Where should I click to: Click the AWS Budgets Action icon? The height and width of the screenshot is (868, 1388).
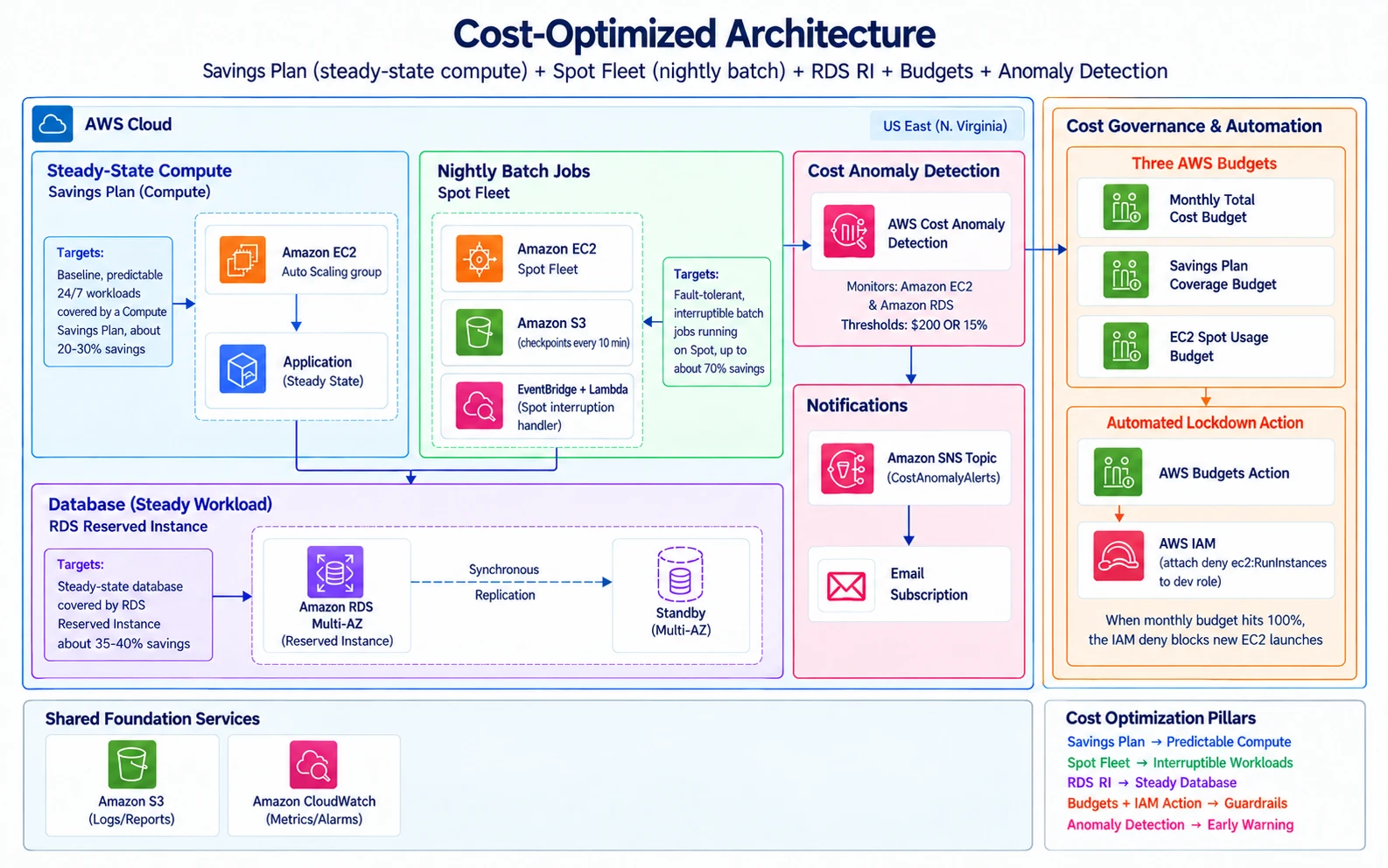click(x=1118, y=472)
